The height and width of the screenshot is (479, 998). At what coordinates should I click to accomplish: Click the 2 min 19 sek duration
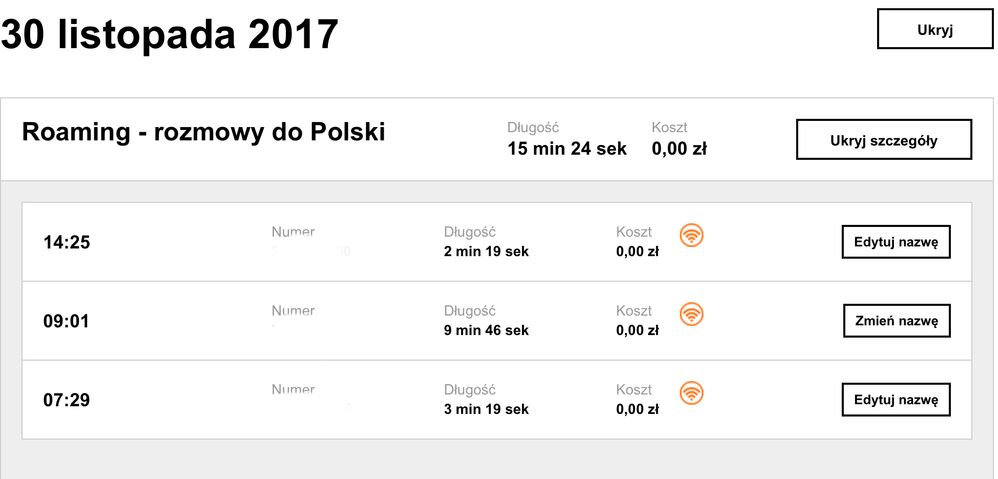(x=486, y=251)
